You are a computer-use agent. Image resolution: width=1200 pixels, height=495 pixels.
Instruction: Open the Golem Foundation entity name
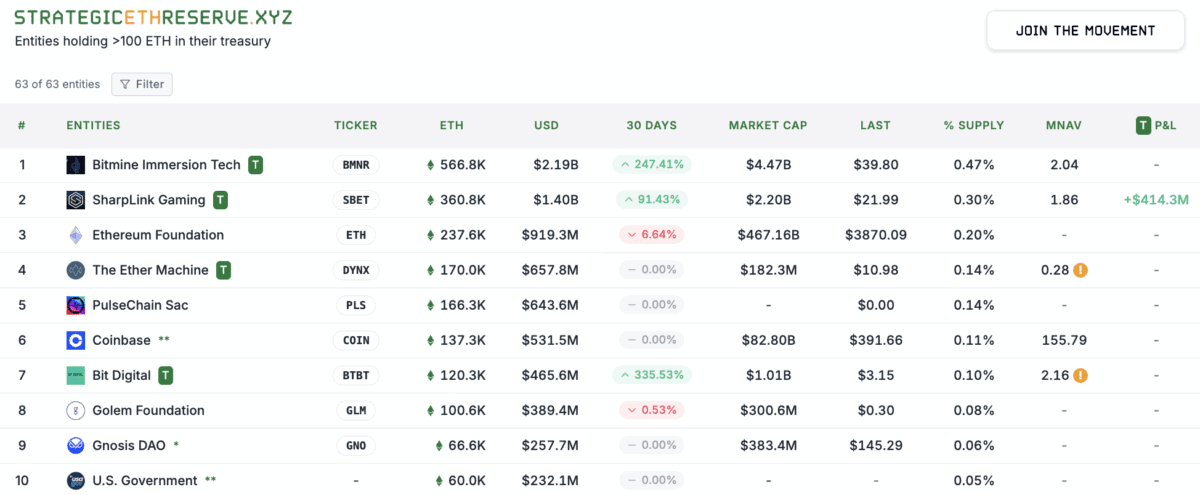click(x=148, y=410)
